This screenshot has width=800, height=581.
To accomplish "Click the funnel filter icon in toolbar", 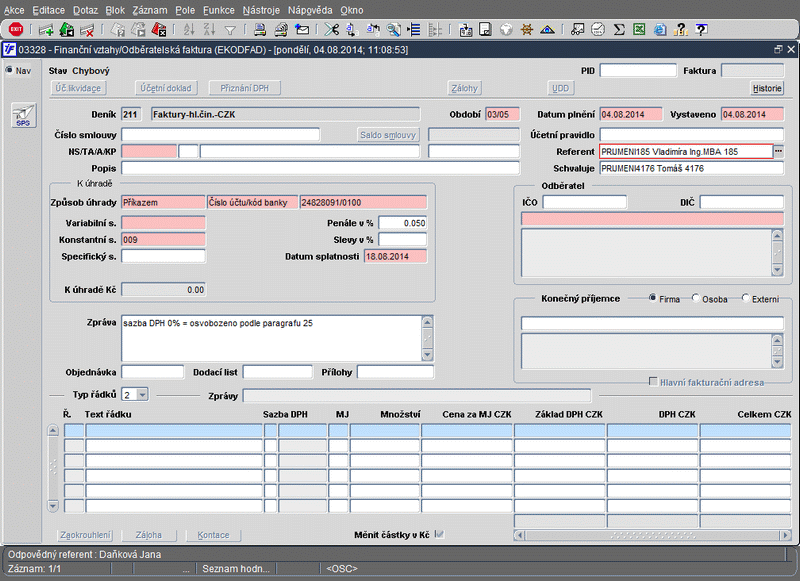I will coord(231,29).
